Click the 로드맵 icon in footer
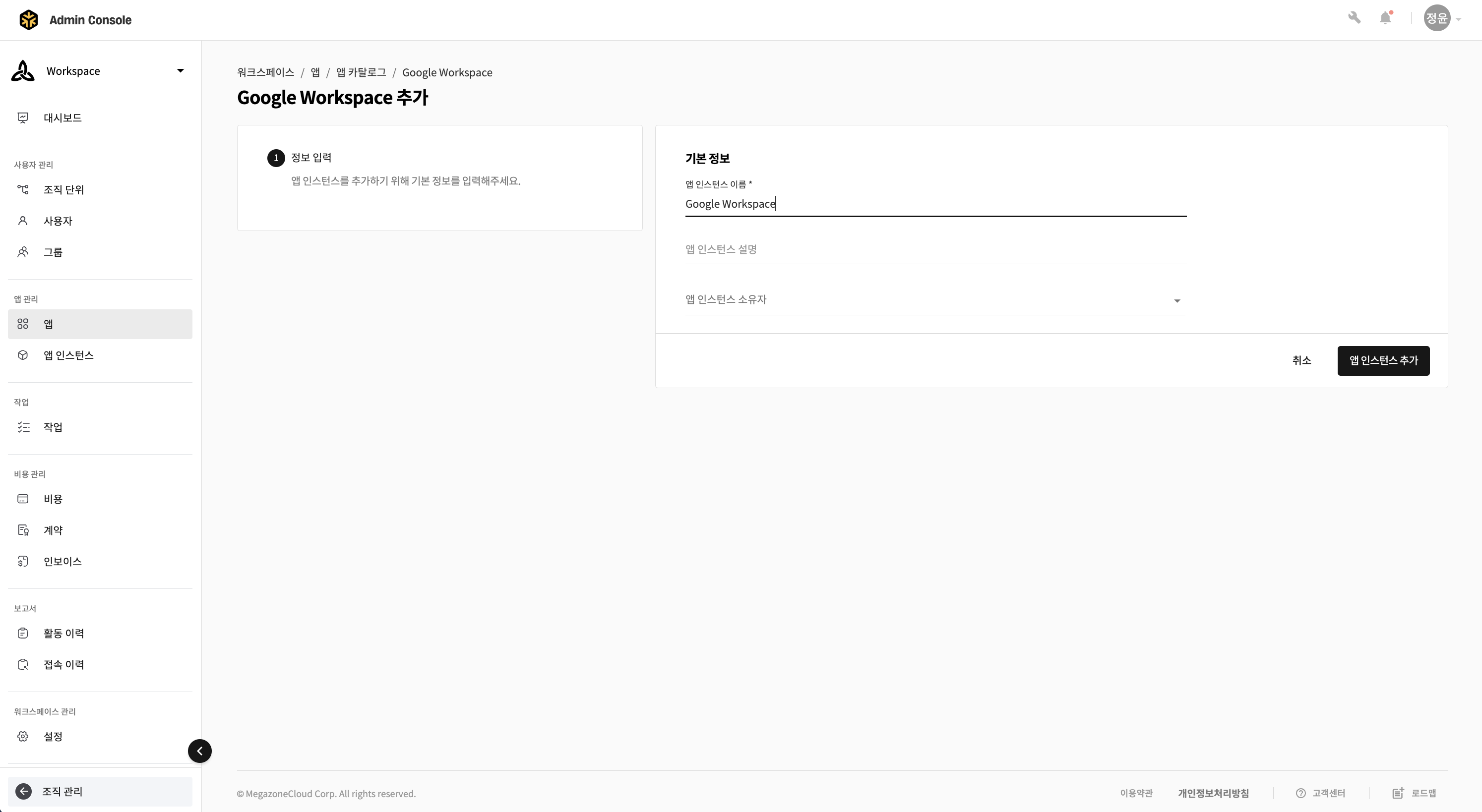The image size is (1482, 812). pos(1398,793)
